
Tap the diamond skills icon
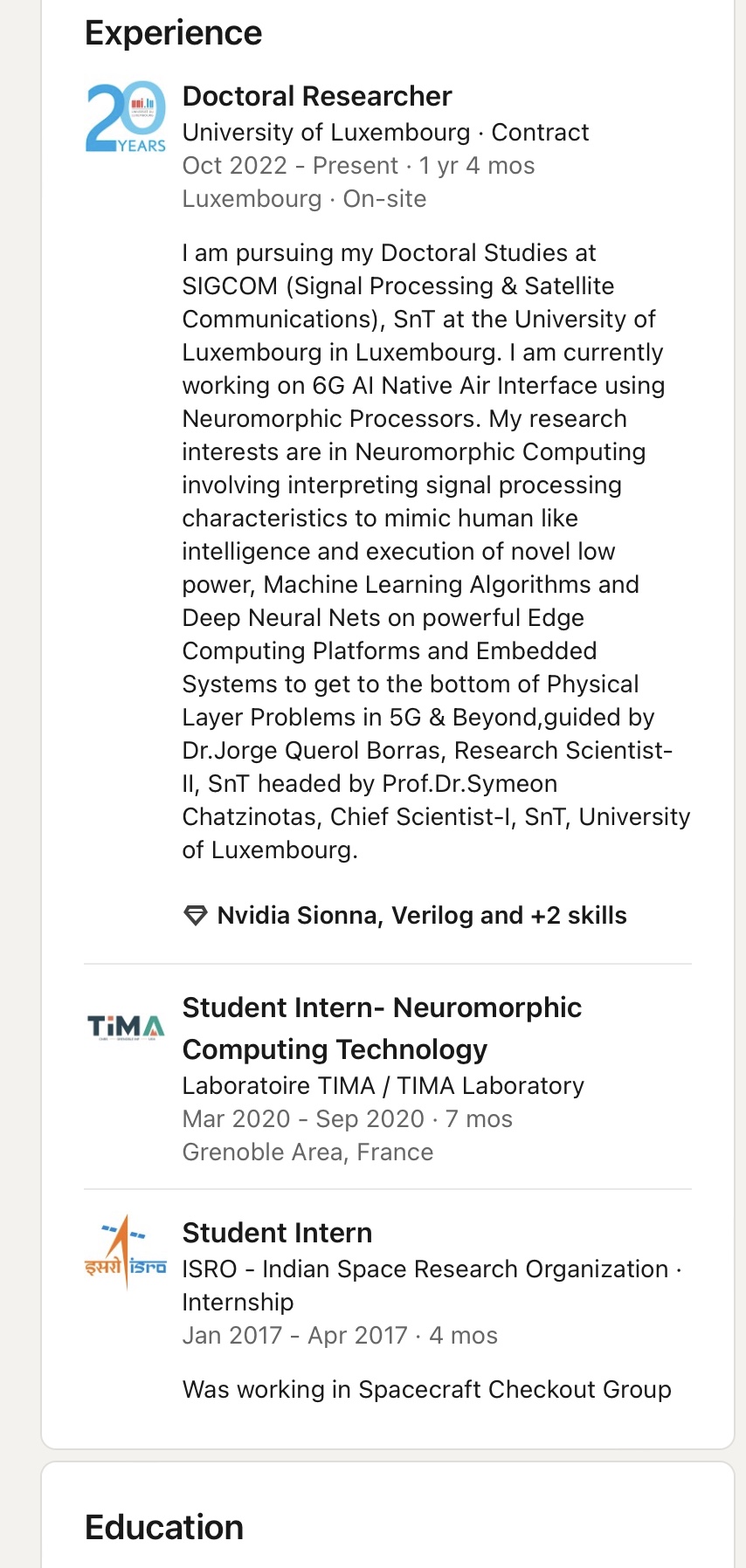coord(195,916)
